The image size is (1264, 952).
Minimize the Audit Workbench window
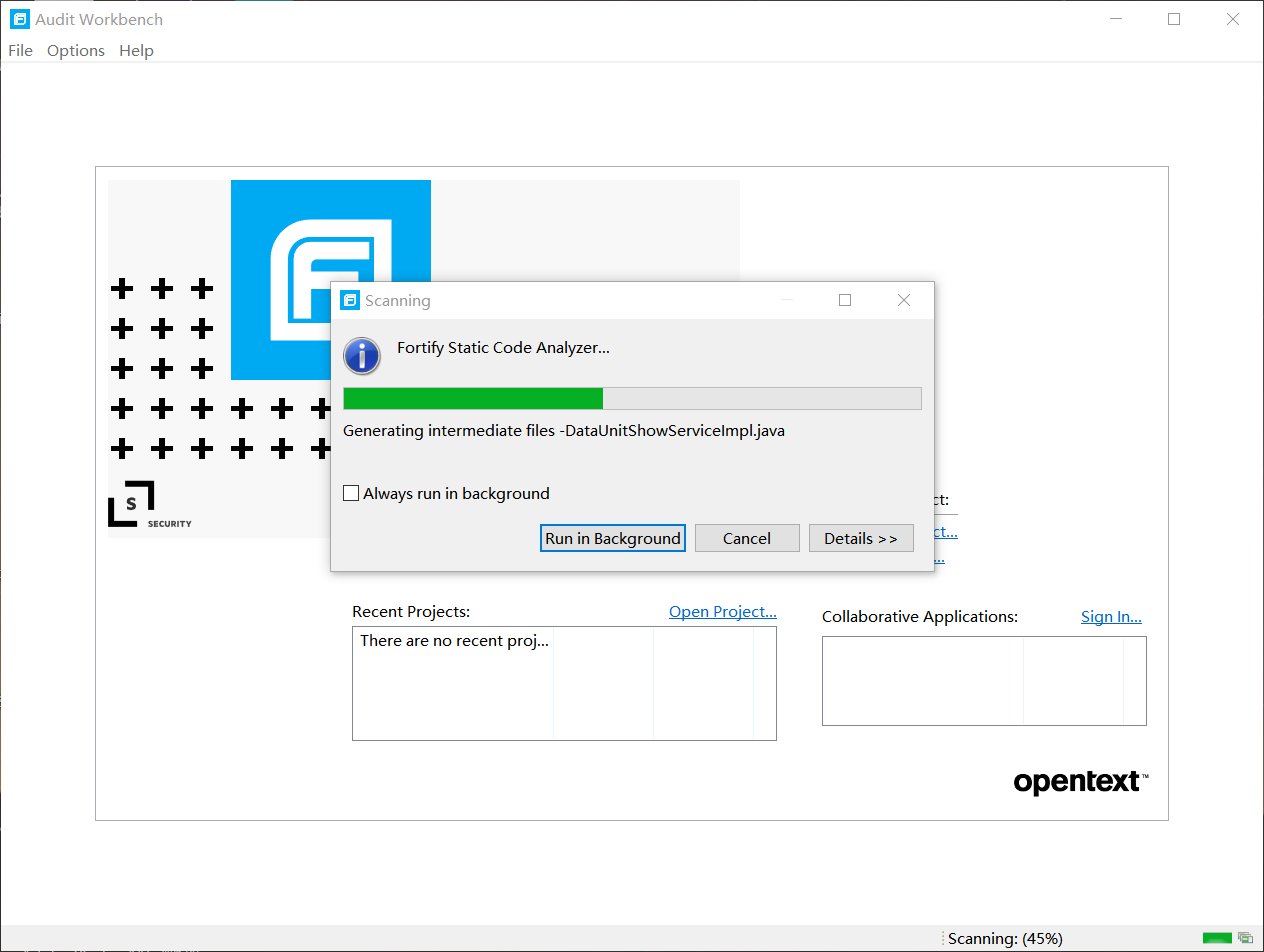1117,19
